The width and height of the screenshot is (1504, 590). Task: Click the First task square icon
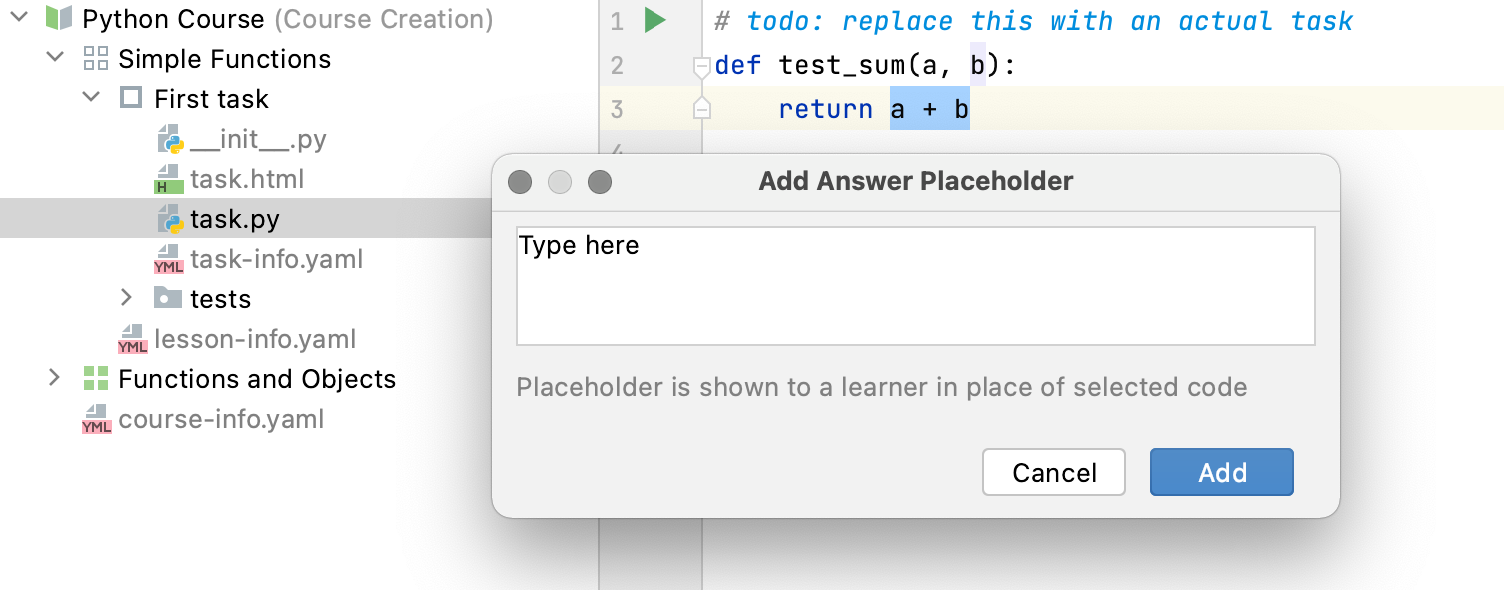[x=131, y=98]
